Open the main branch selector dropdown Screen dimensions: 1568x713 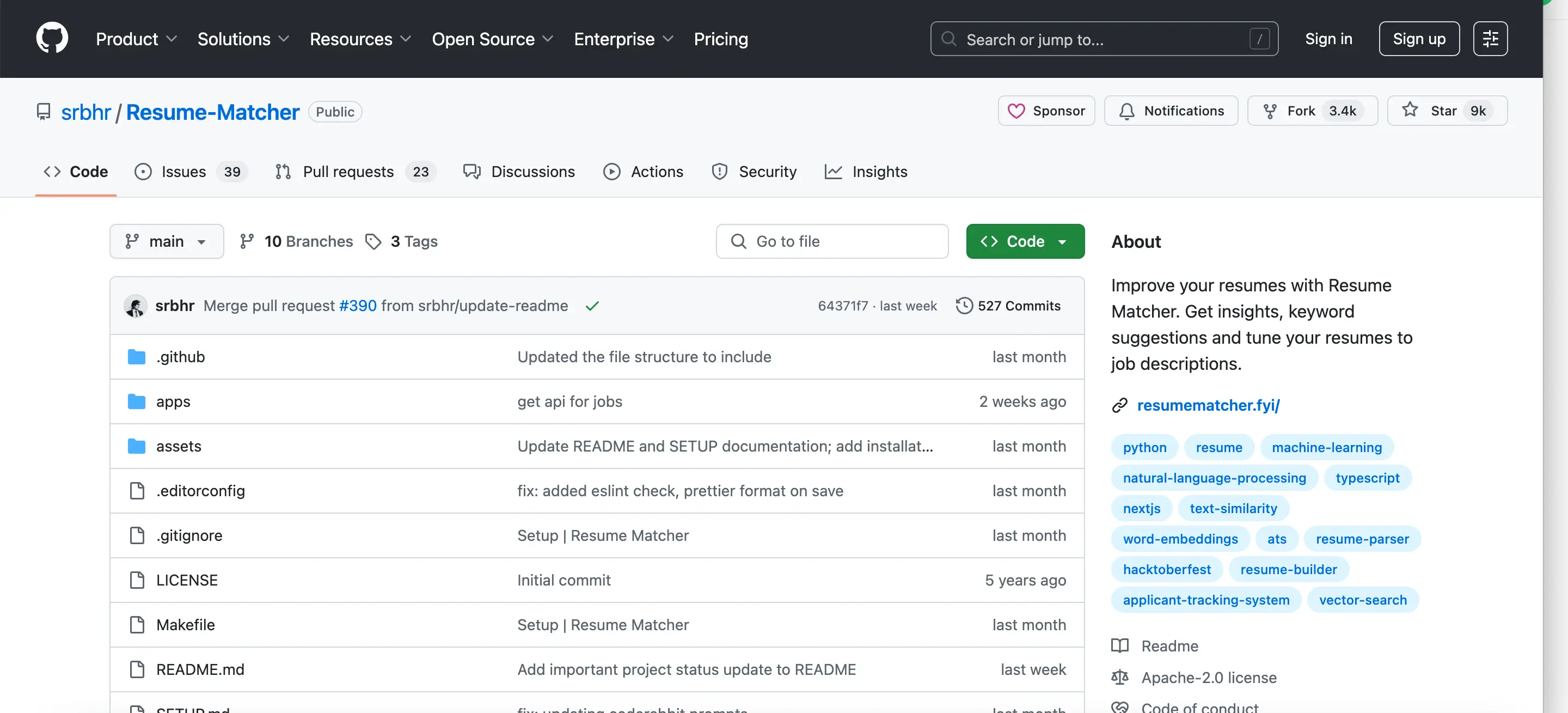coord(166,241)
